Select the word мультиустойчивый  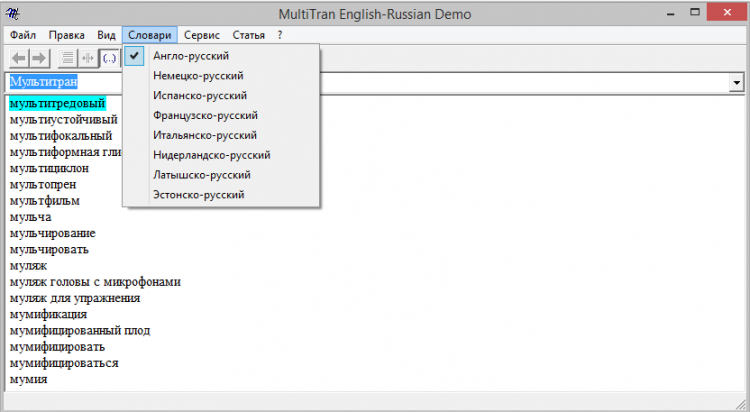64,120
